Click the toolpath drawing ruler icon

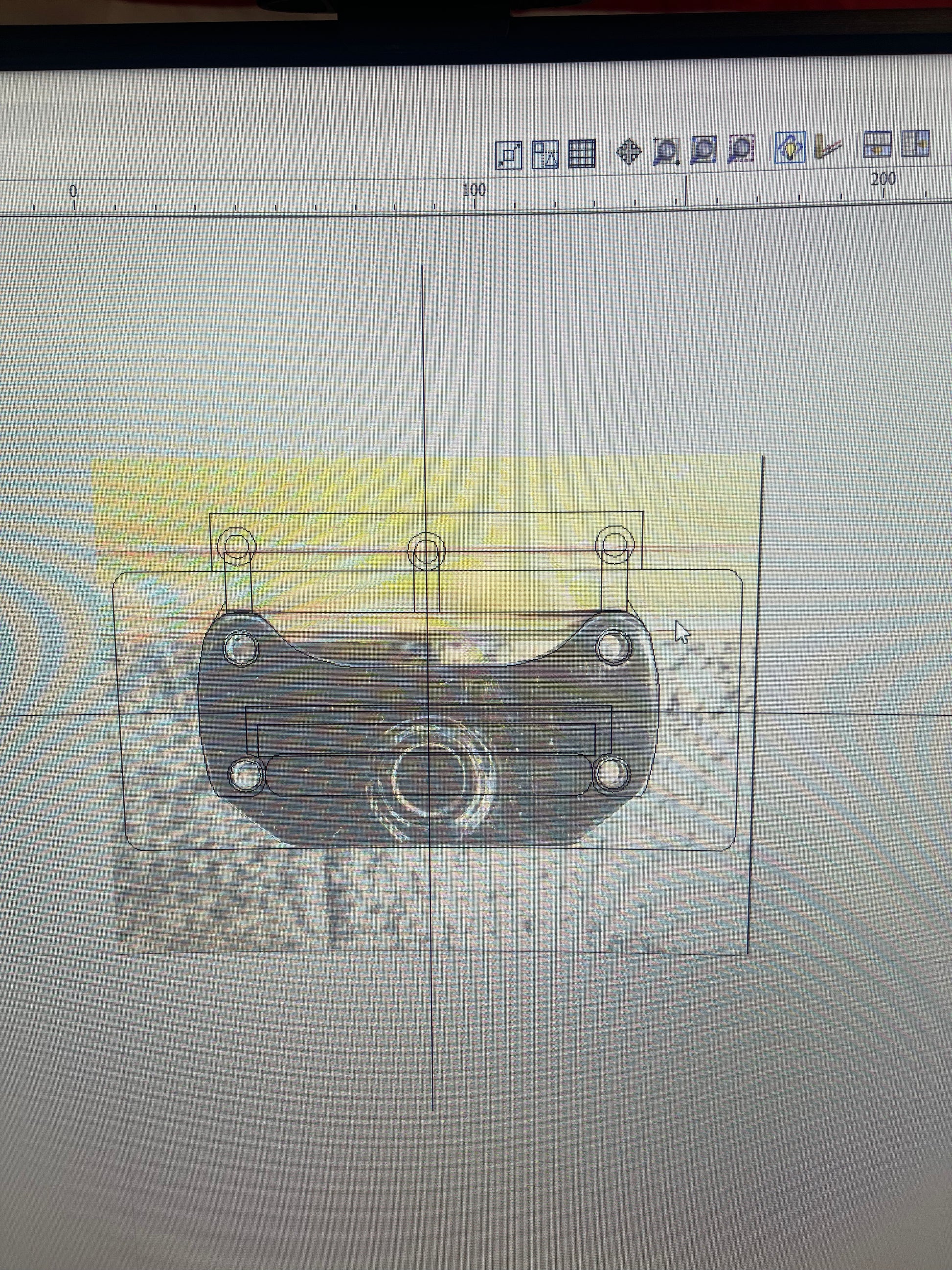pos(827,147)
